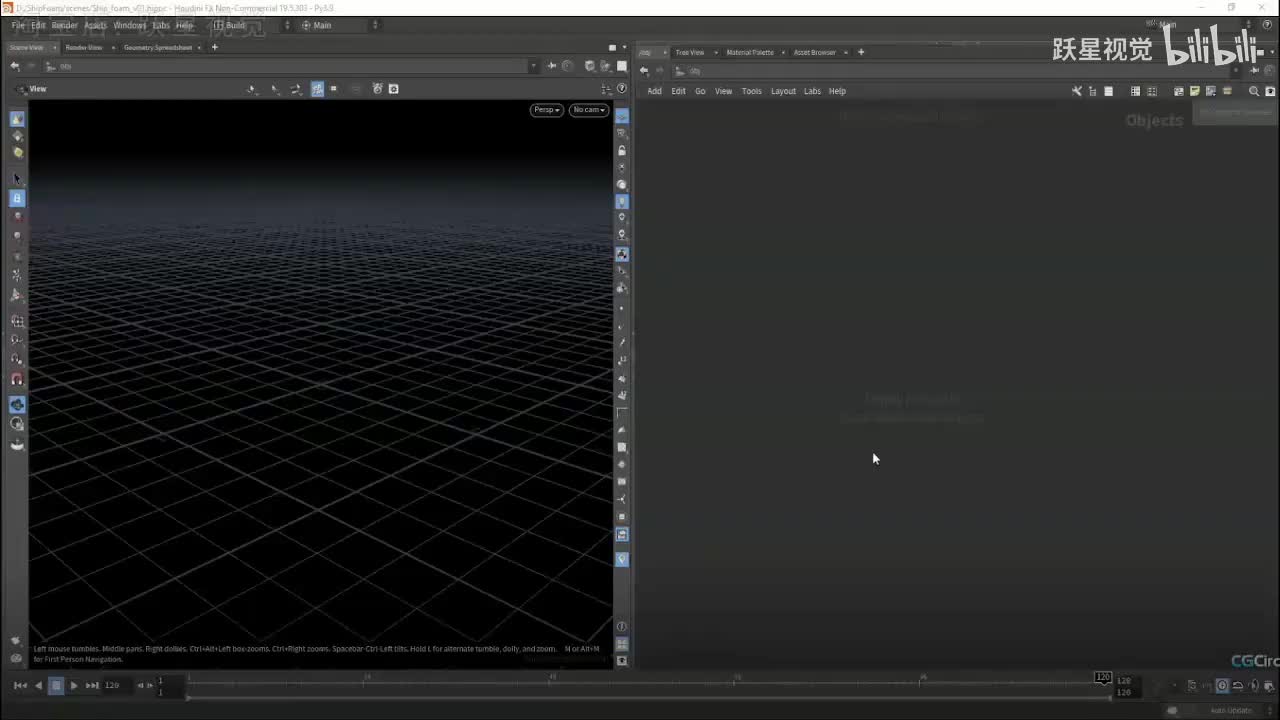Open the network editor Add menu
This screenshot has width=1280, height=720.
[x=654, y=91]
